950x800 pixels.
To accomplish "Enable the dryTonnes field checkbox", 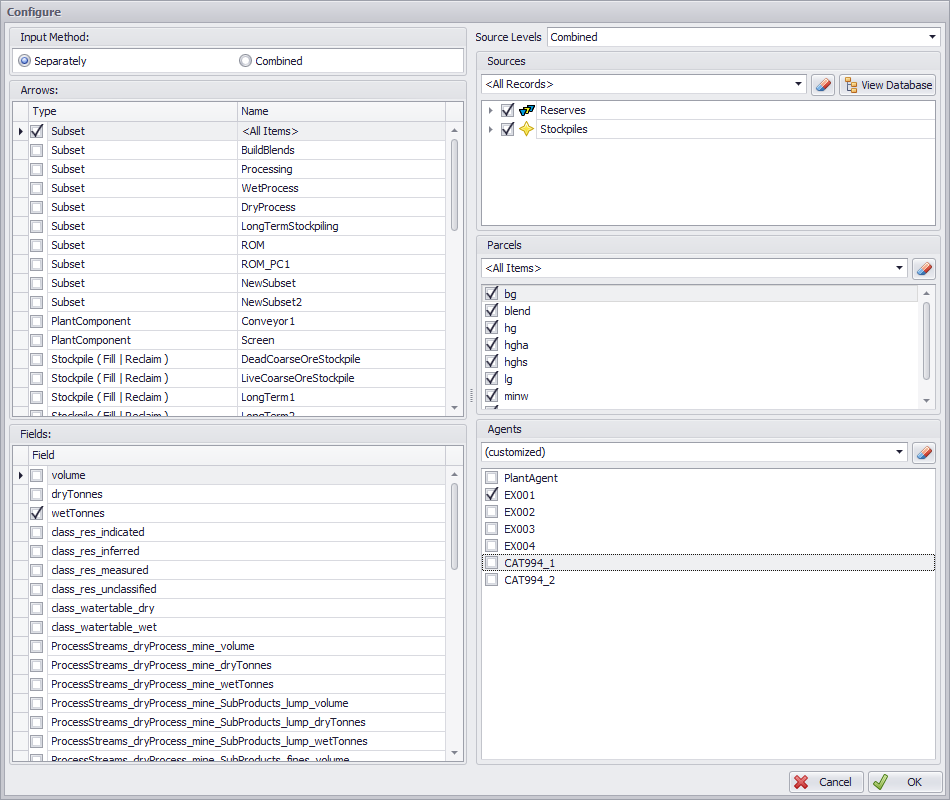I will [37, 494].
